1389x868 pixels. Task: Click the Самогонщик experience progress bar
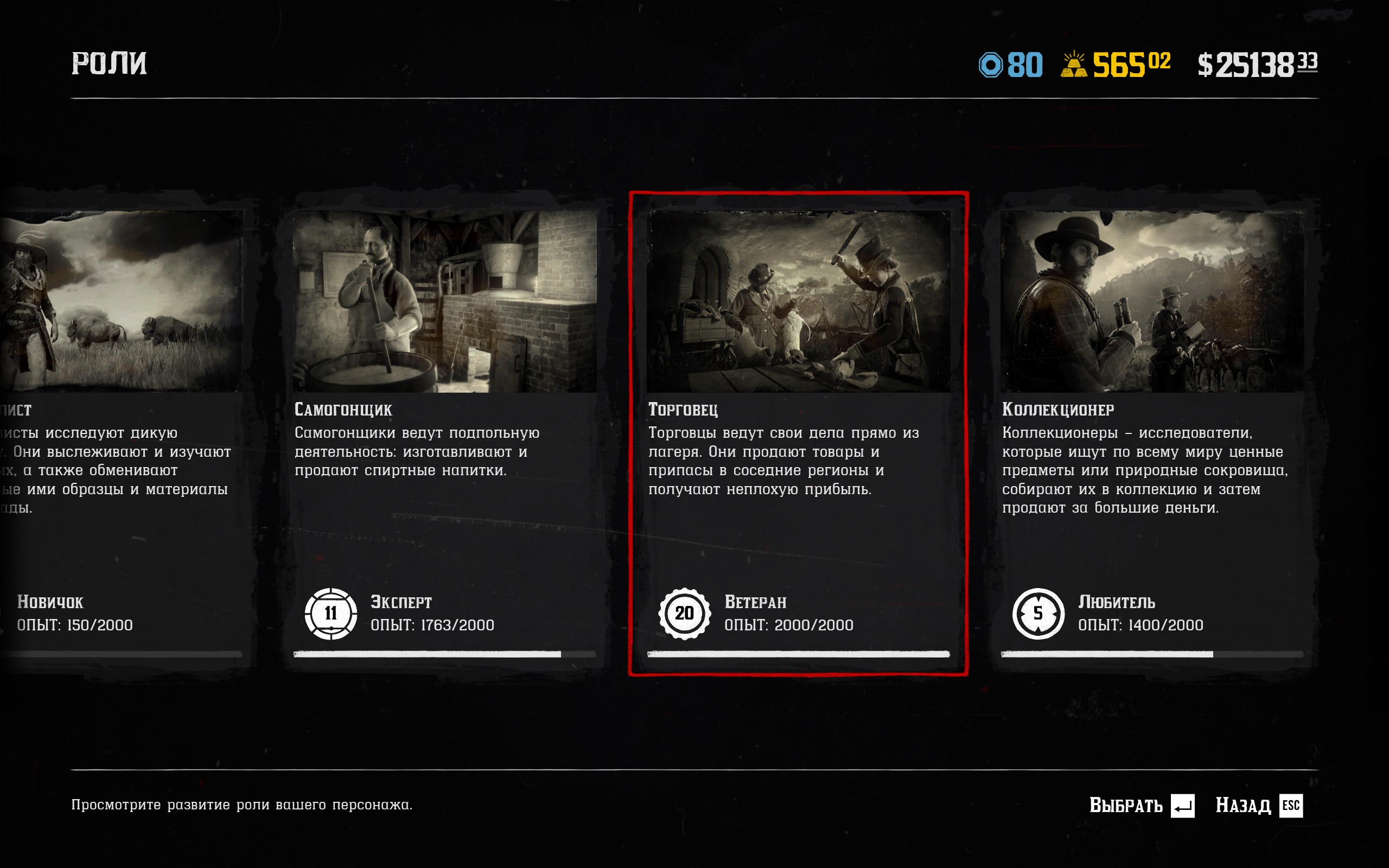(444, 654)
